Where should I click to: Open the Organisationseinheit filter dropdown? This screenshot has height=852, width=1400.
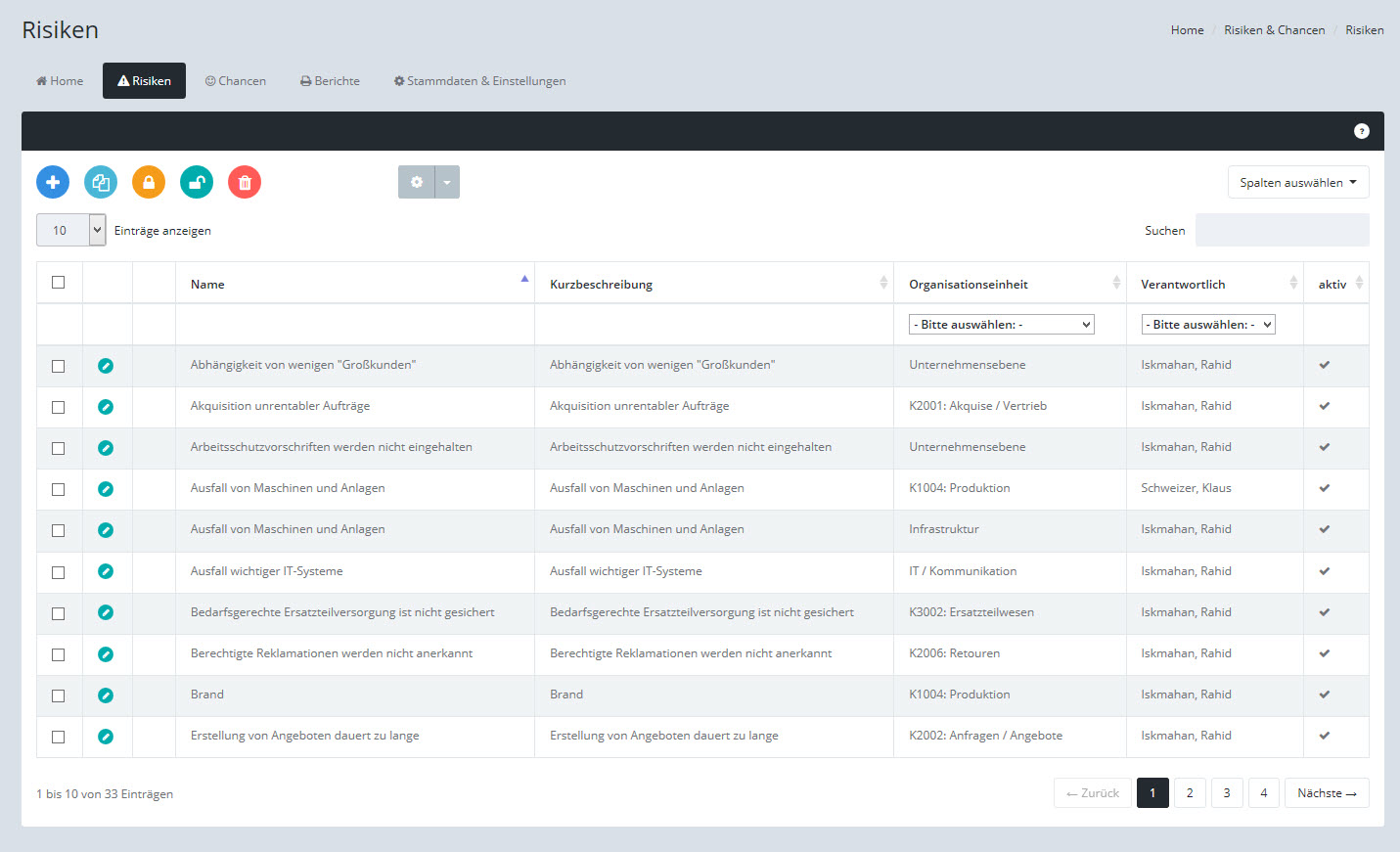1001,325
